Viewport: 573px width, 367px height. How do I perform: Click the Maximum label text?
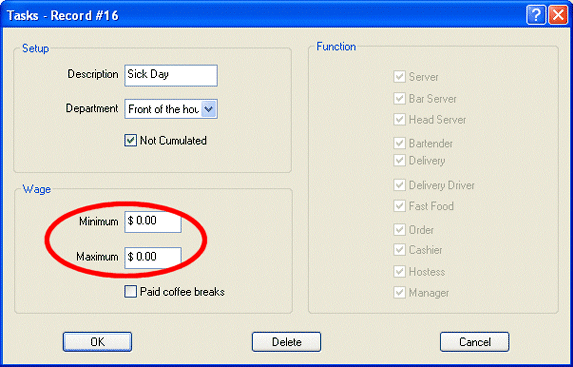[x=97, y=257]
